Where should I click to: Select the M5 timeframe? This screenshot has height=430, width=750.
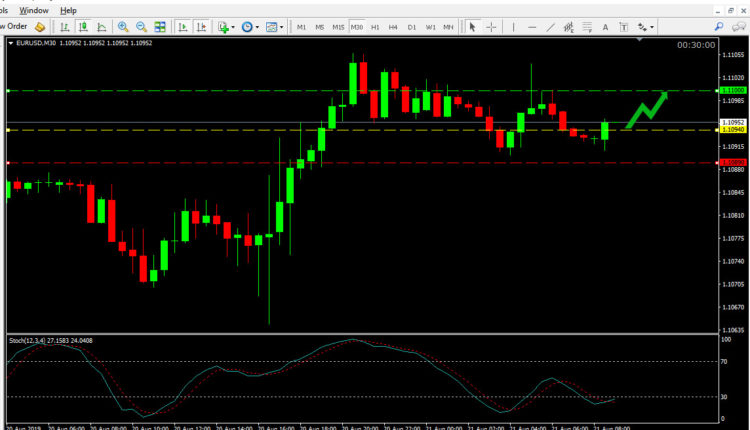click(320, 27)
